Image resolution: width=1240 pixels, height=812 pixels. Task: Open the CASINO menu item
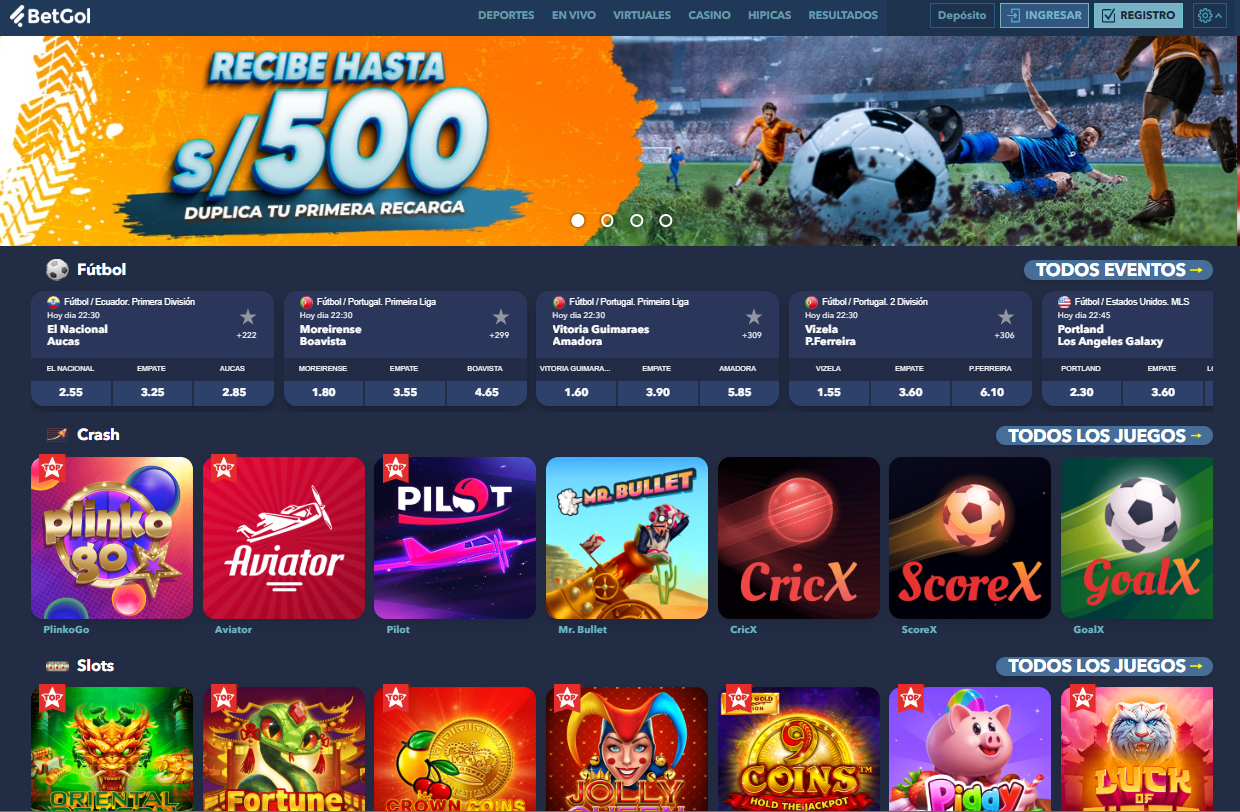pos(709,15)
